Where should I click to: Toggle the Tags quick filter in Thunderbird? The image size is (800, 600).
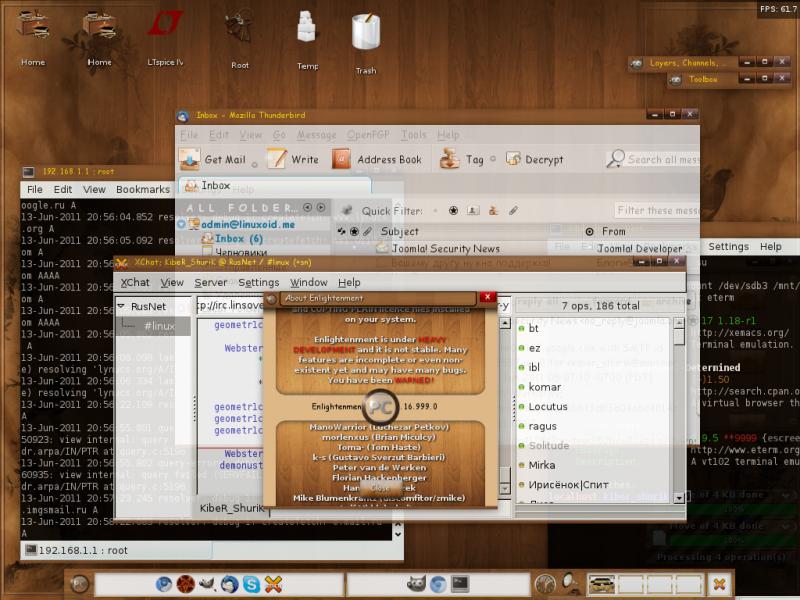coord(493,211)
